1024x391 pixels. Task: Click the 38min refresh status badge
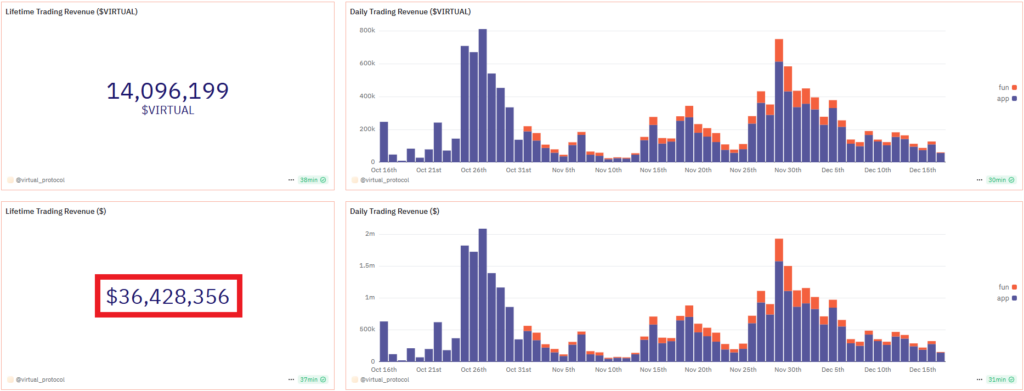(x=312, y=180)
